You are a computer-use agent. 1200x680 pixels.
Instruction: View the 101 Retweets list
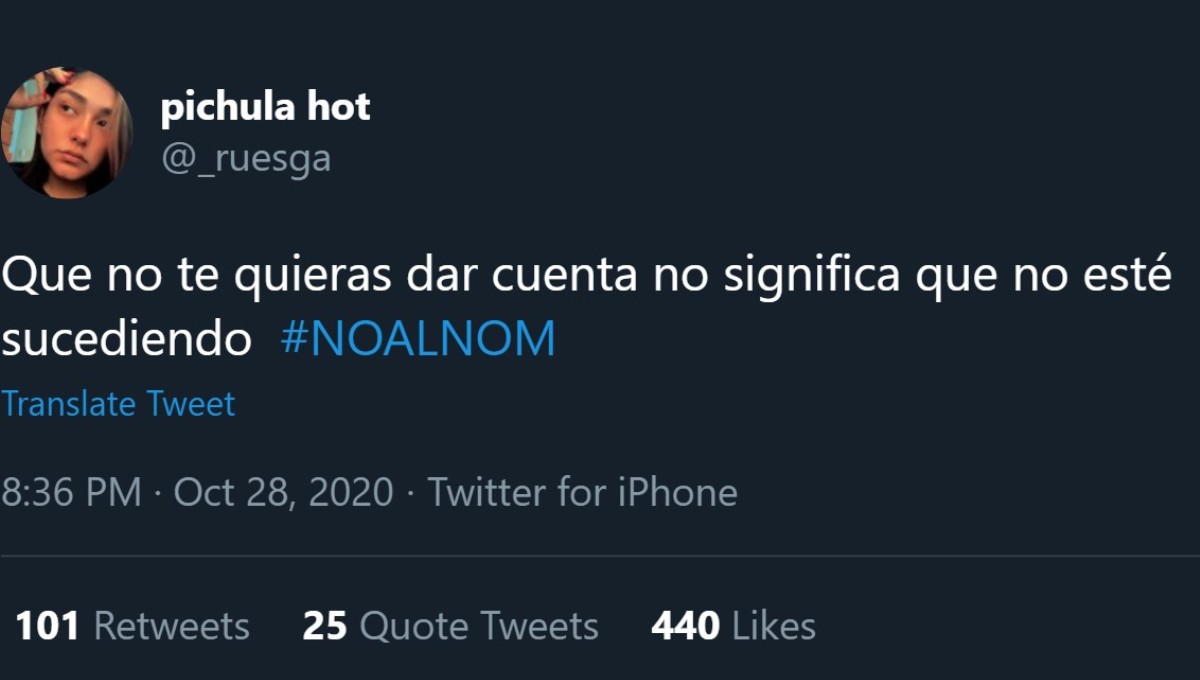pos(132,626)
